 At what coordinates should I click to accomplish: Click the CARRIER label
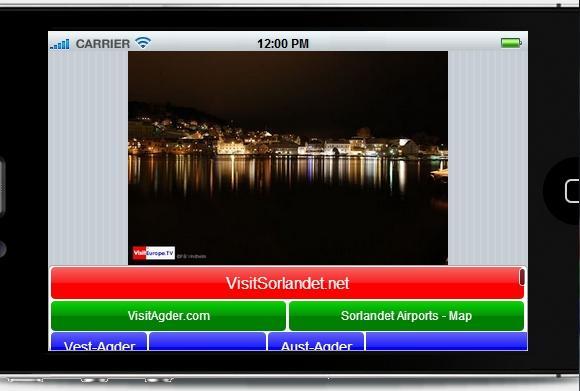coord(103,44)
